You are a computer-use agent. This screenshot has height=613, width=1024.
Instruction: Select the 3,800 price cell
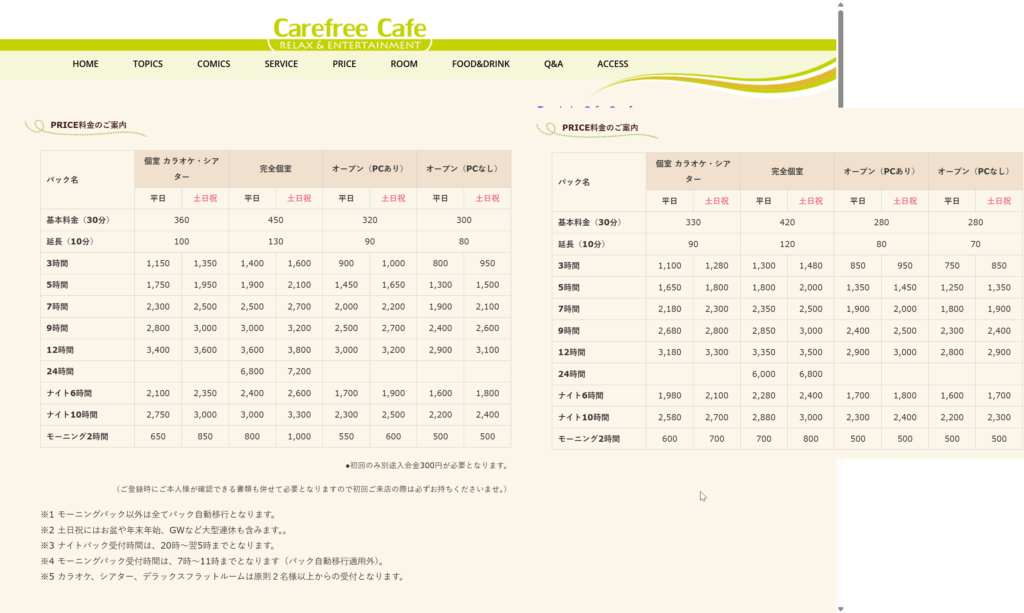point(299,350)
